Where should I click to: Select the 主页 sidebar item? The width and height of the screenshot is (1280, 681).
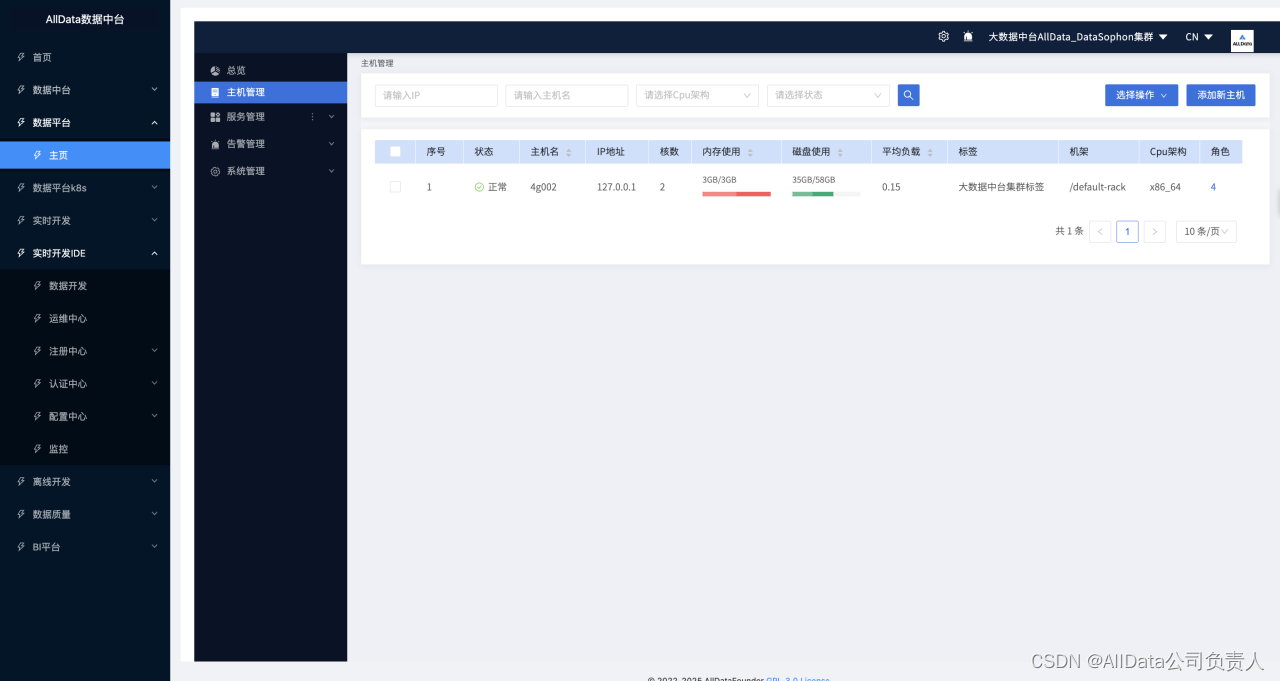(x=85, y=155)
